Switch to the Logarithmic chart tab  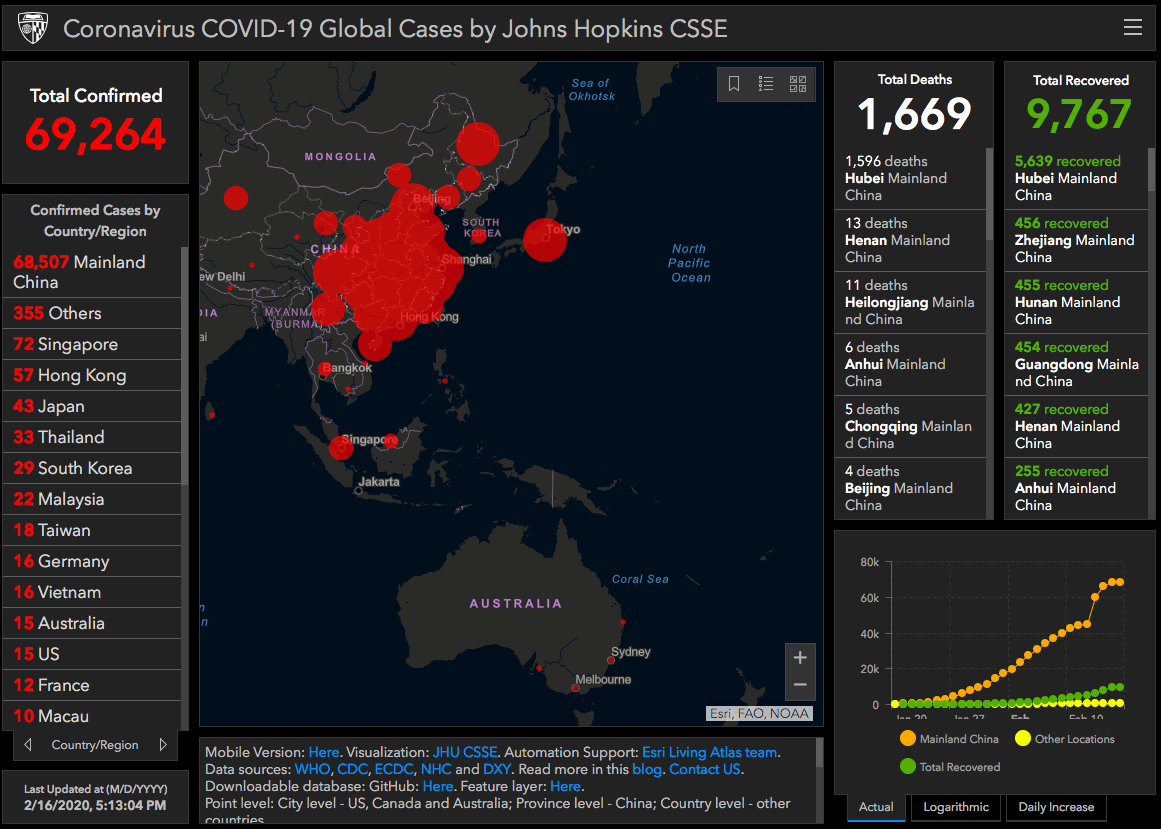pyautogui.click(x=955, y=807)
